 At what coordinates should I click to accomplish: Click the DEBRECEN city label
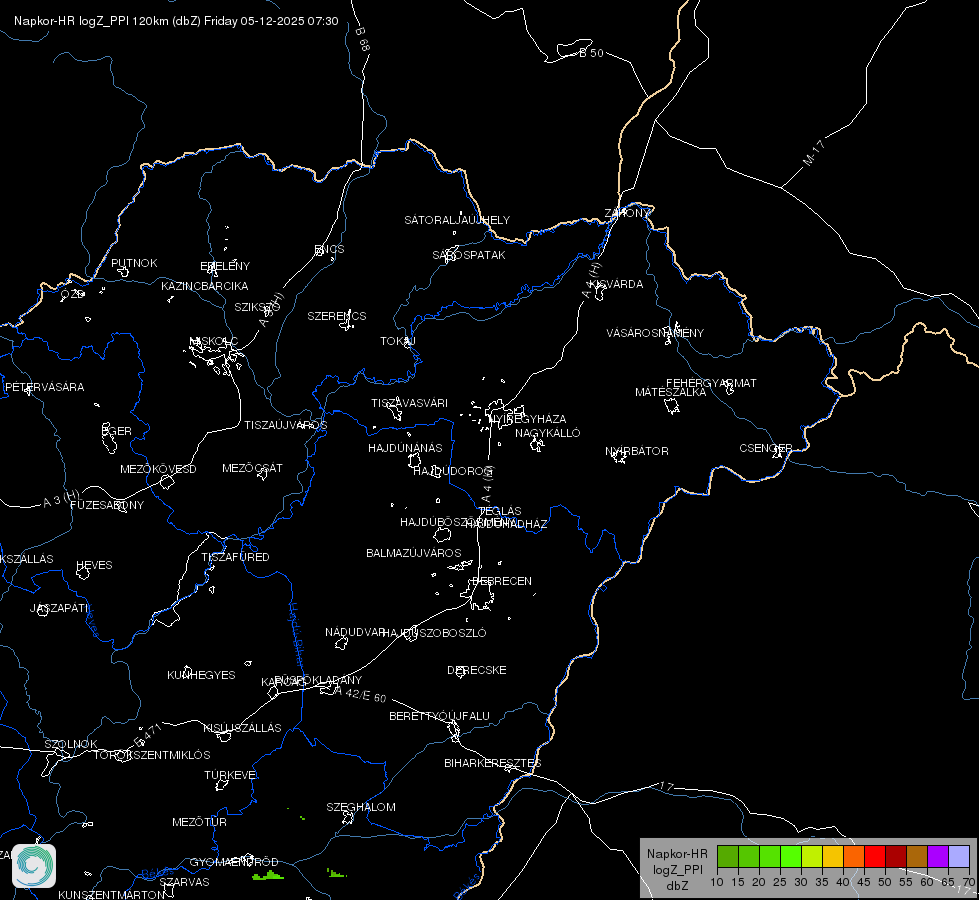(x=502, y=581)
